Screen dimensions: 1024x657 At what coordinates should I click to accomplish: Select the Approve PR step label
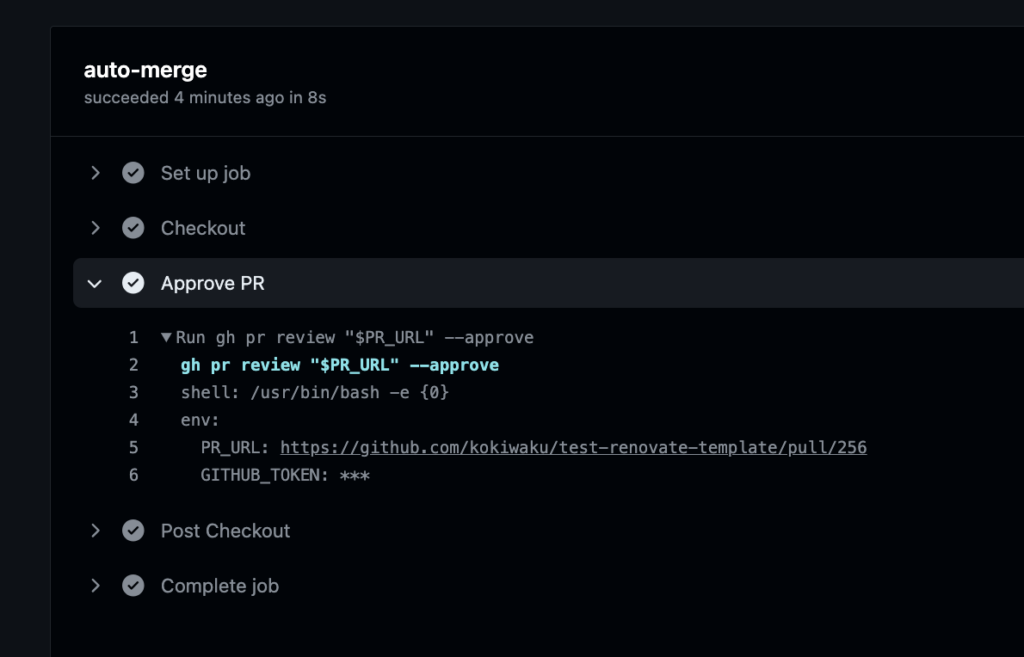pyautogui.click(x=212, y=283)
